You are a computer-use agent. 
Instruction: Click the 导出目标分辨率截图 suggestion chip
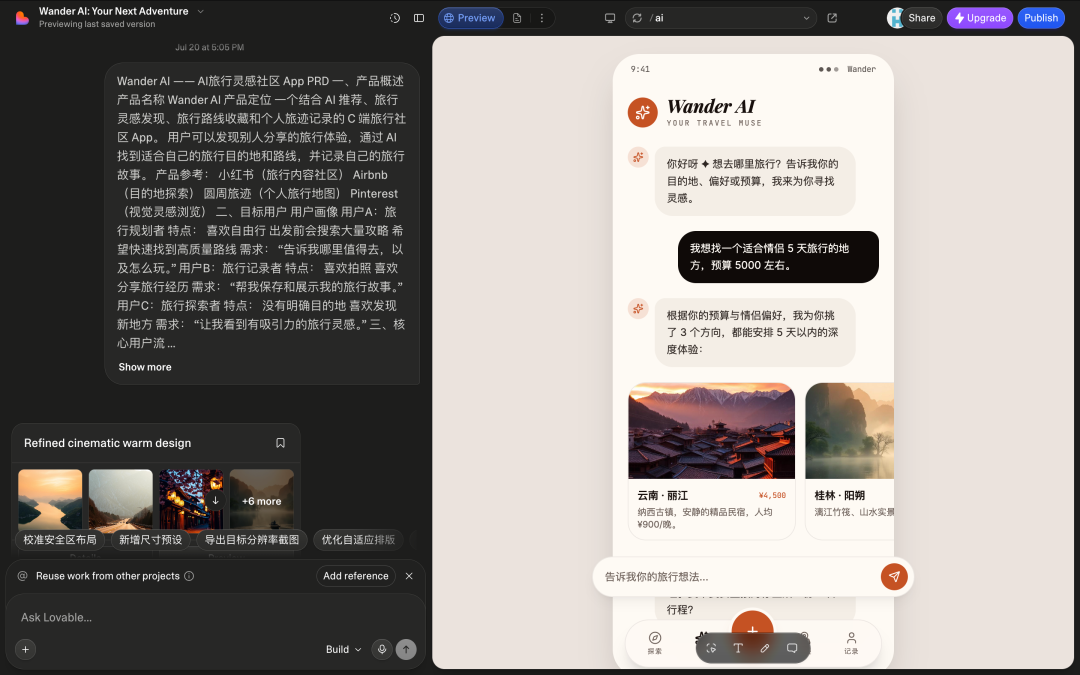point(251,539)
